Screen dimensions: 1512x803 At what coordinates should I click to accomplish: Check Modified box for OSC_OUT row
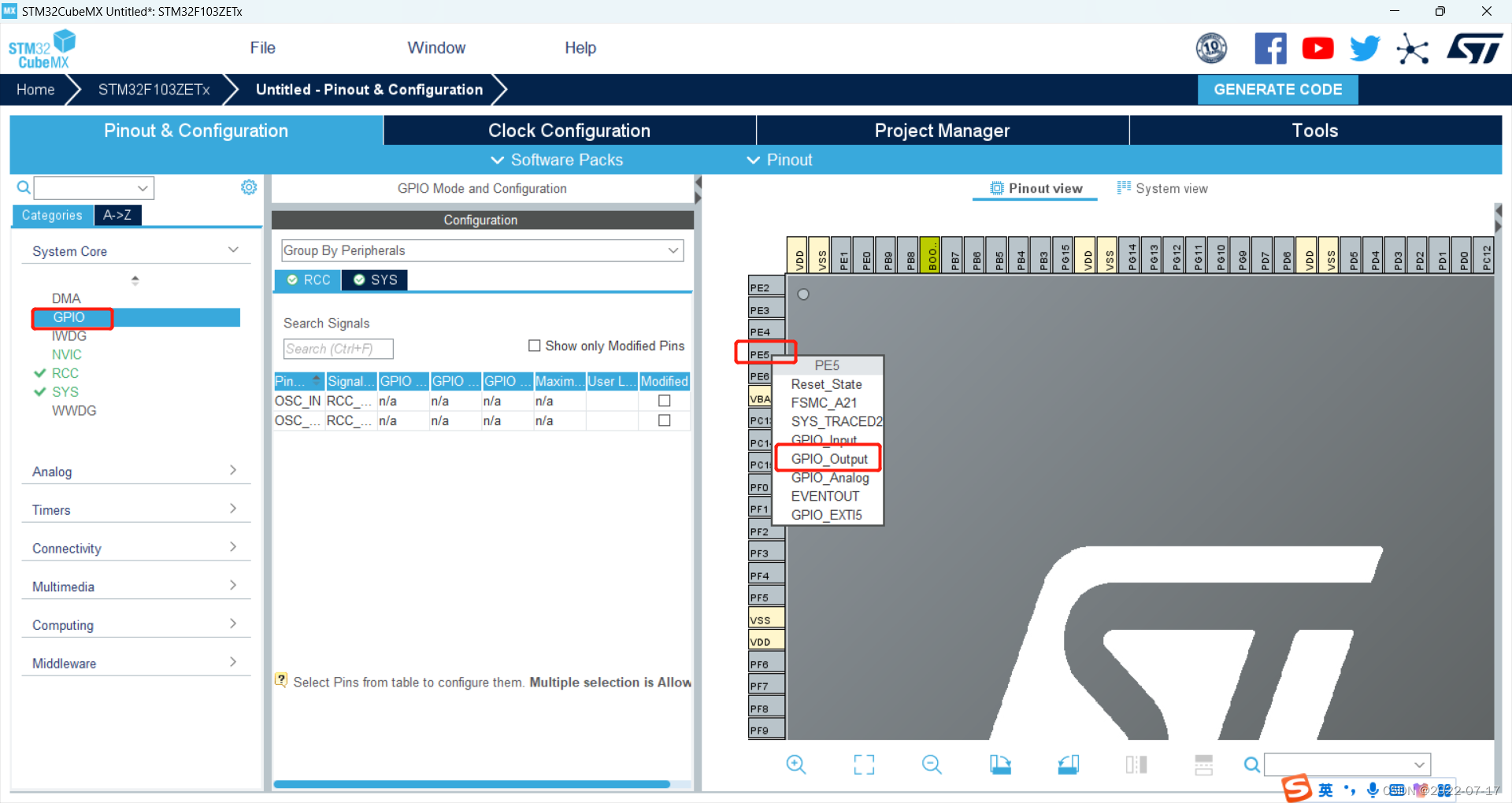[665, 420]
